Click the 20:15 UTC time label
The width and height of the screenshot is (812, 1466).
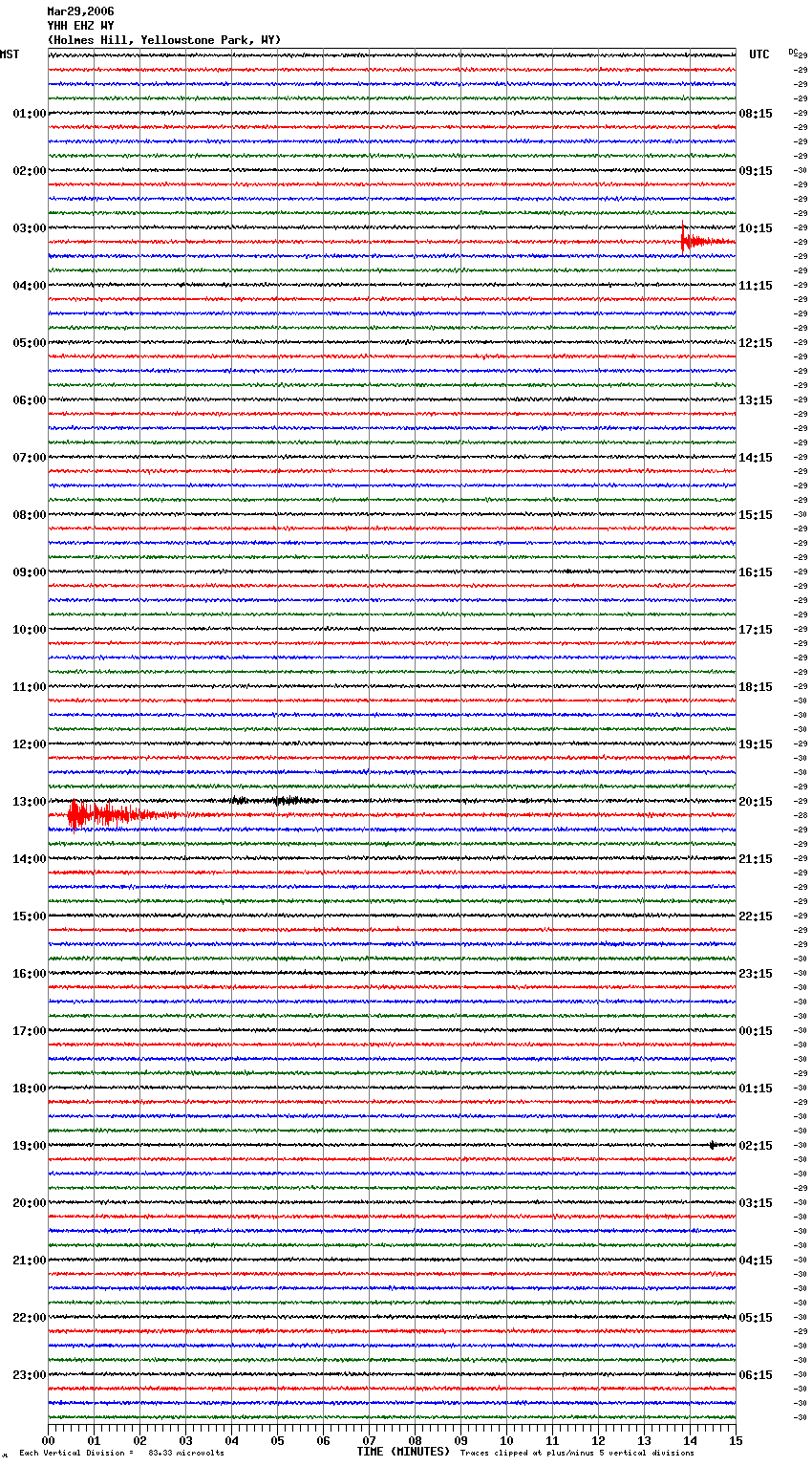click(756, 802)
